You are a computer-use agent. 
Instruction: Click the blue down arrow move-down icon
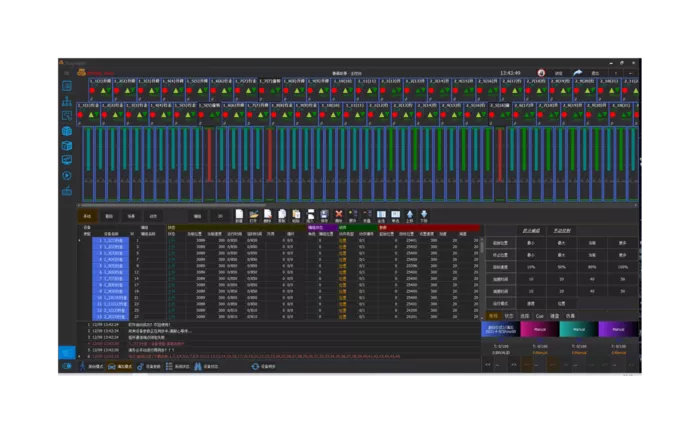click(424, 215)
